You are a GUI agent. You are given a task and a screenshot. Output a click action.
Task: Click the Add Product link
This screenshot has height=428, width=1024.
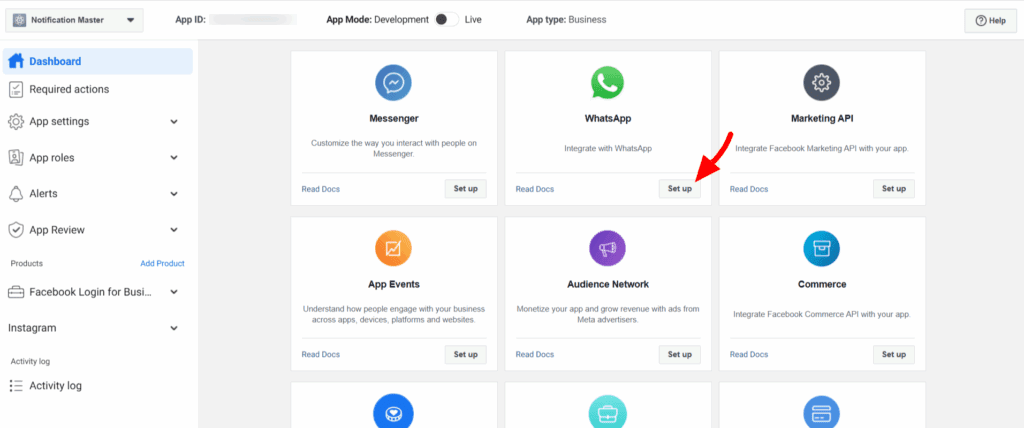pyautogui.click(x=163, y=263)
